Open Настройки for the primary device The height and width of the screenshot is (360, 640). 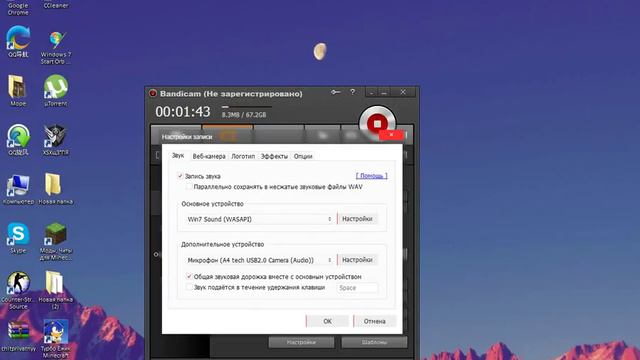click(357, 219)
